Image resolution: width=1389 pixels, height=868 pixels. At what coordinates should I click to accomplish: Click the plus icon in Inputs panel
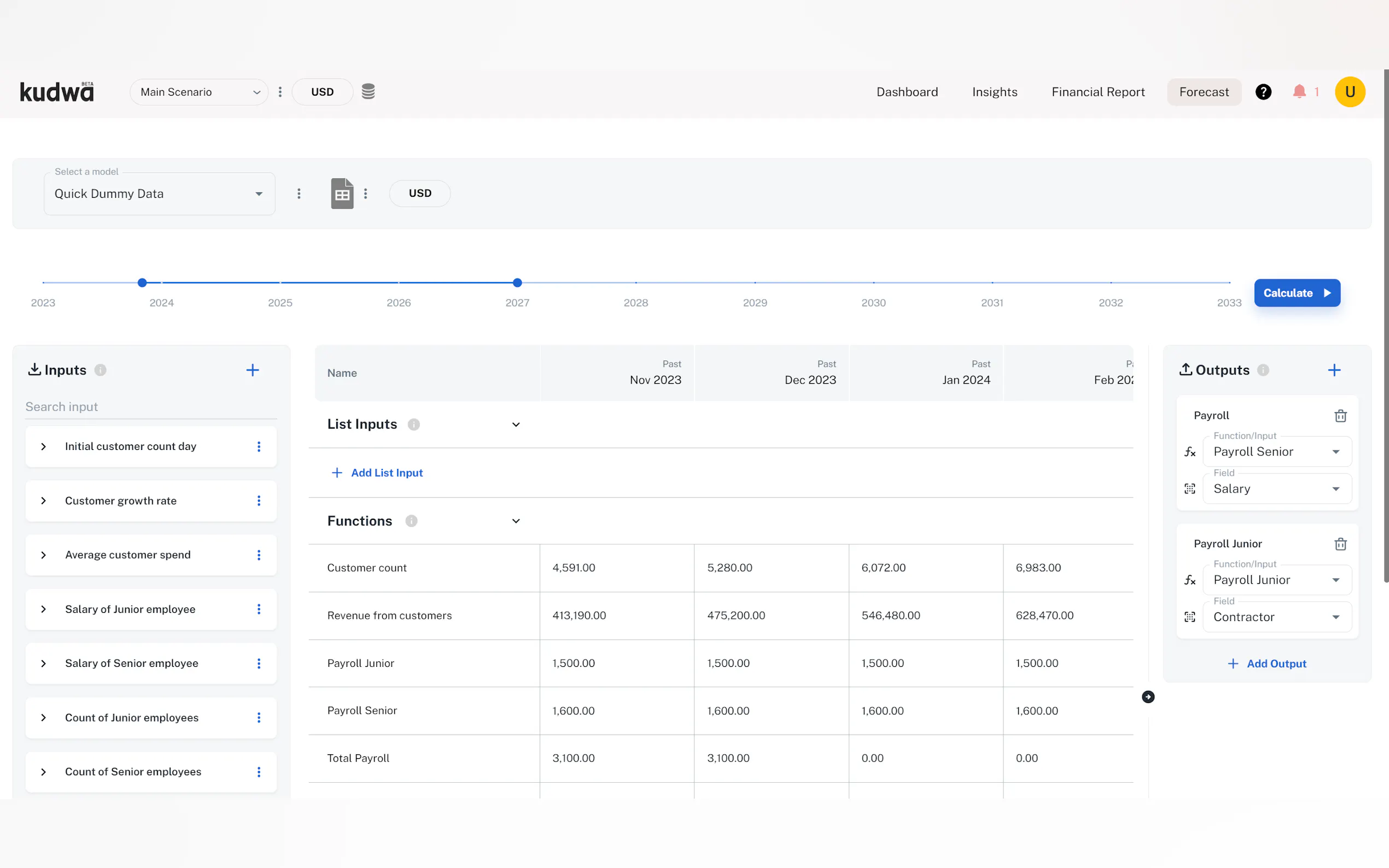pyautogui.click(x=252, y=370)
